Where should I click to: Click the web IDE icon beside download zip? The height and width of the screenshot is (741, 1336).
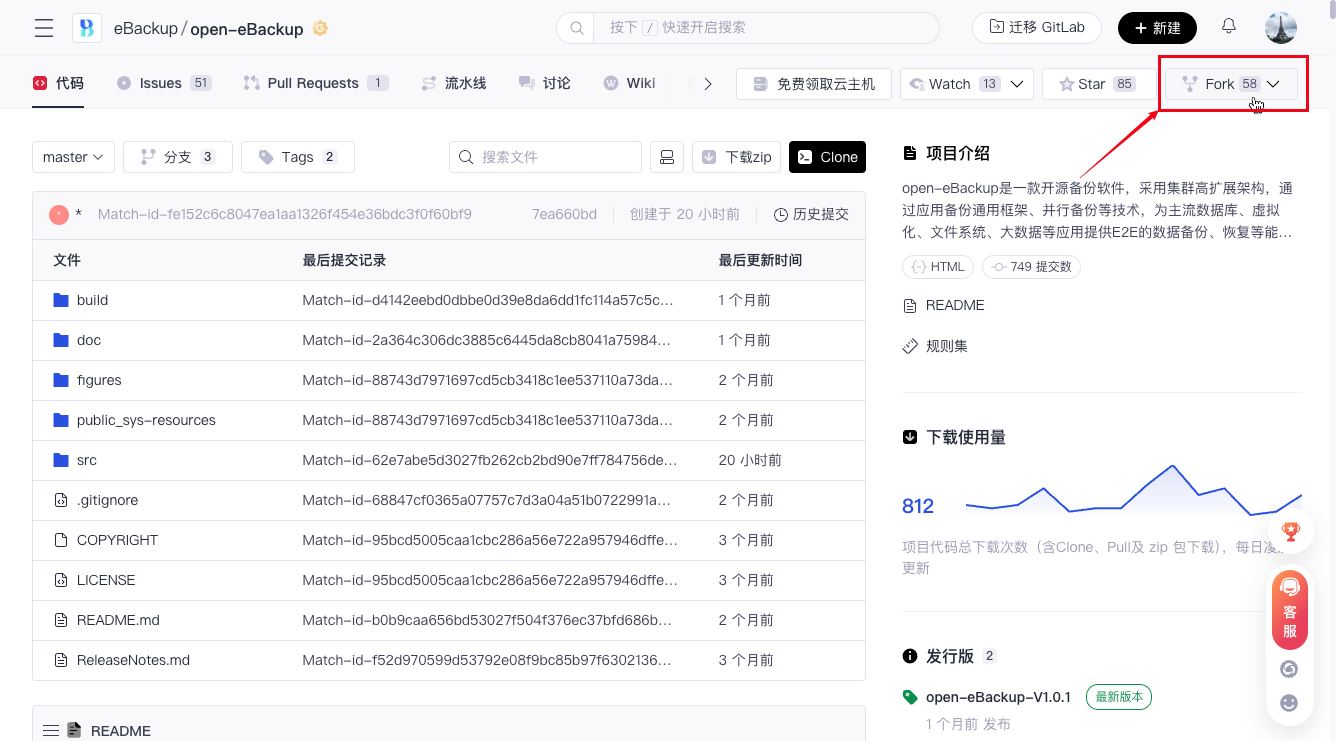[x=667, y=157]
